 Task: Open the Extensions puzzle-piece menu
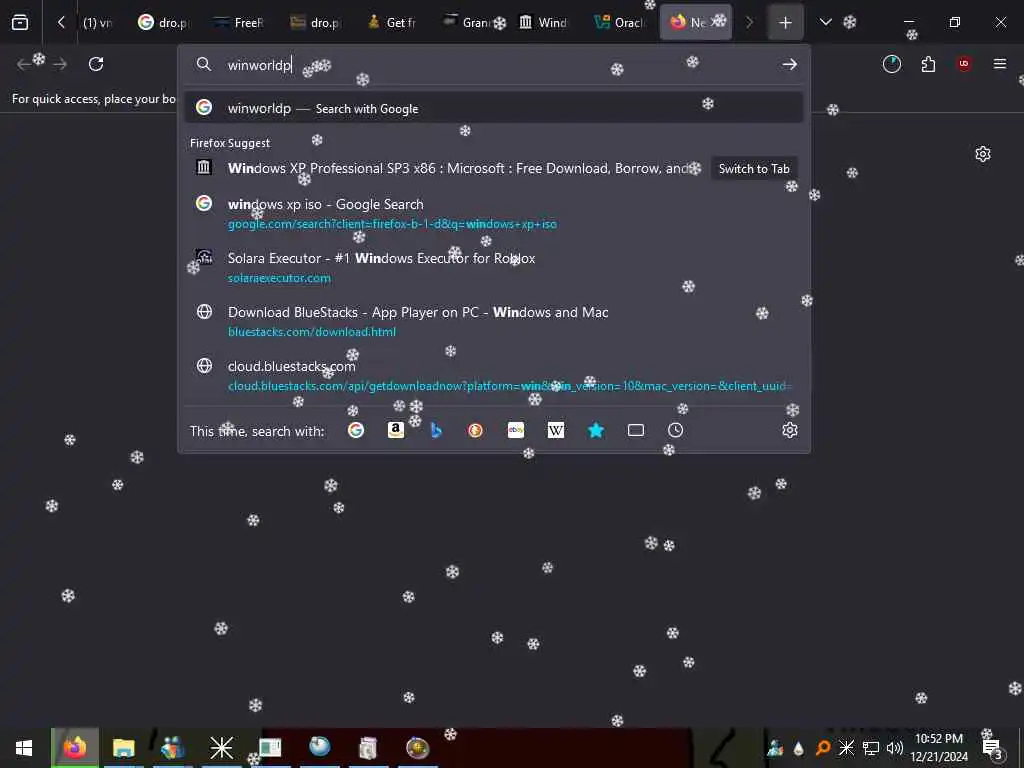(x=928, y=64)
